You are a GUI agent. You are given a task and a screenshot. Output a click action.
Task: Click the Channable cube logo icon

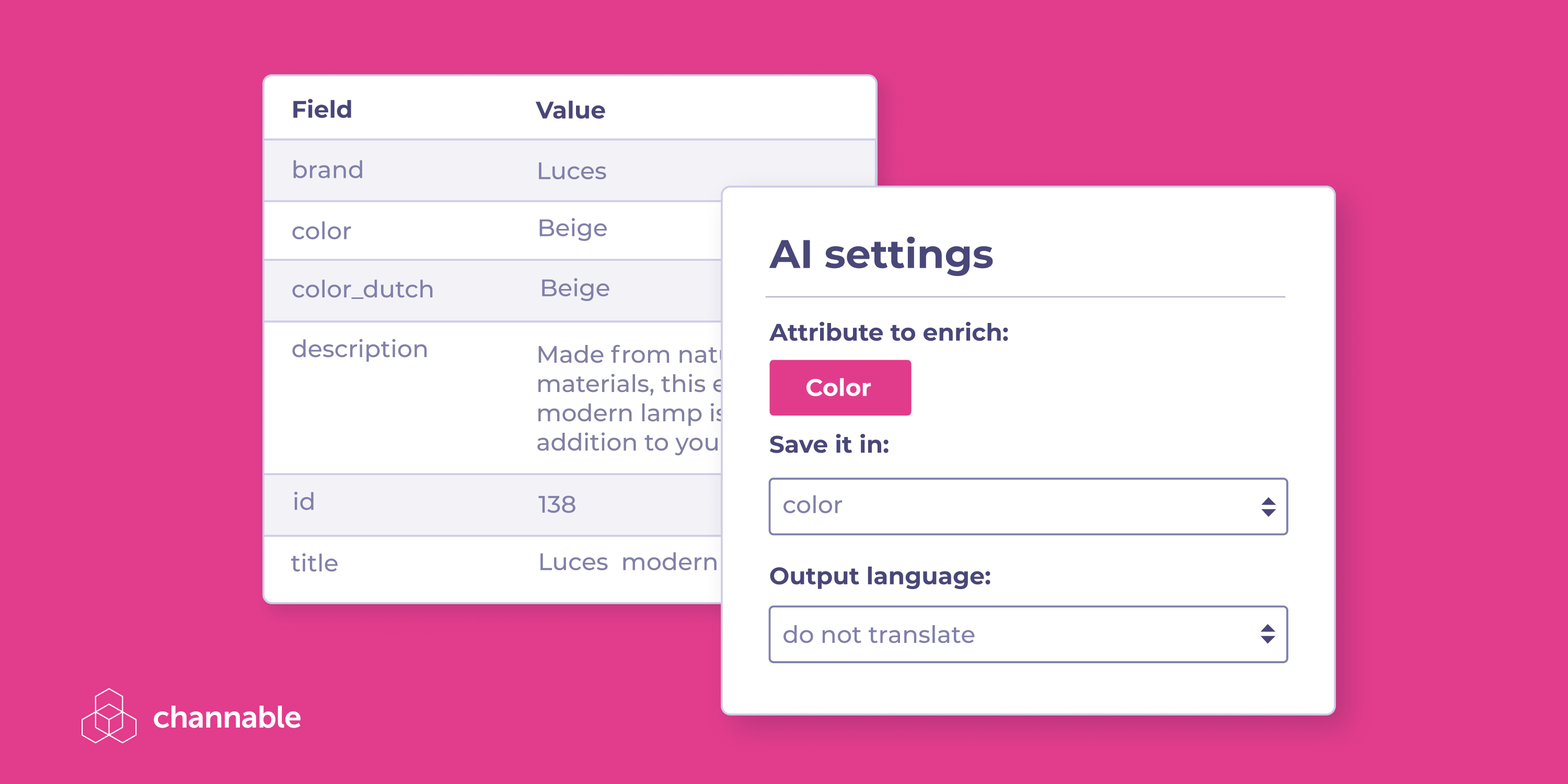109,717
